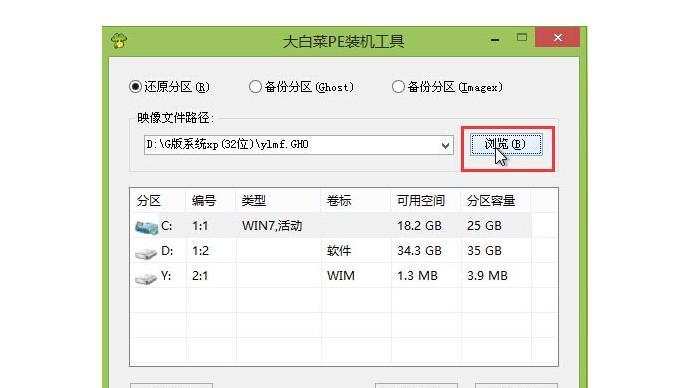Click the cabbage app icon in title bar
700x388 pixels.
(x=119, y=41)
